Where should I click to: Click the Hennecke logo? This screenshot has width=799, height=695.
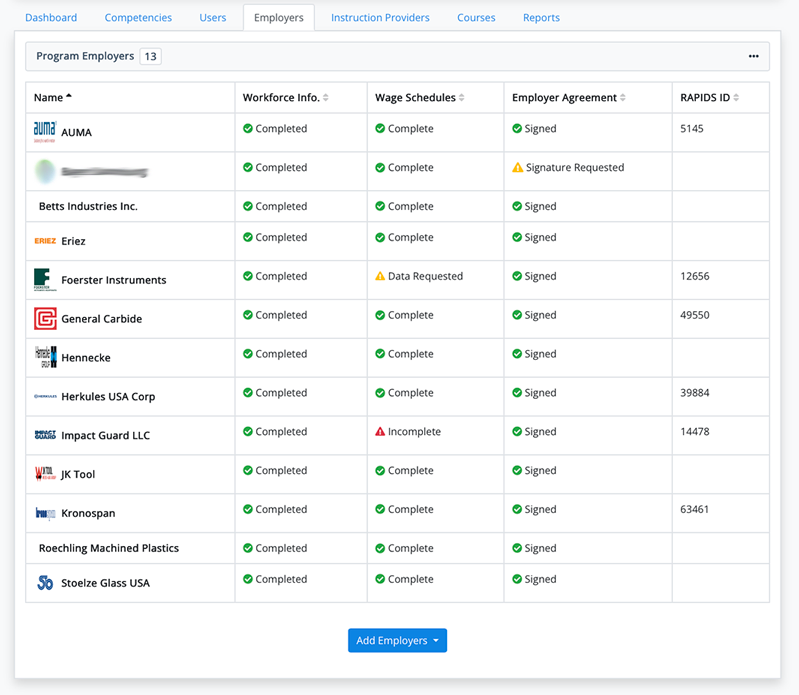click(45, 357)
